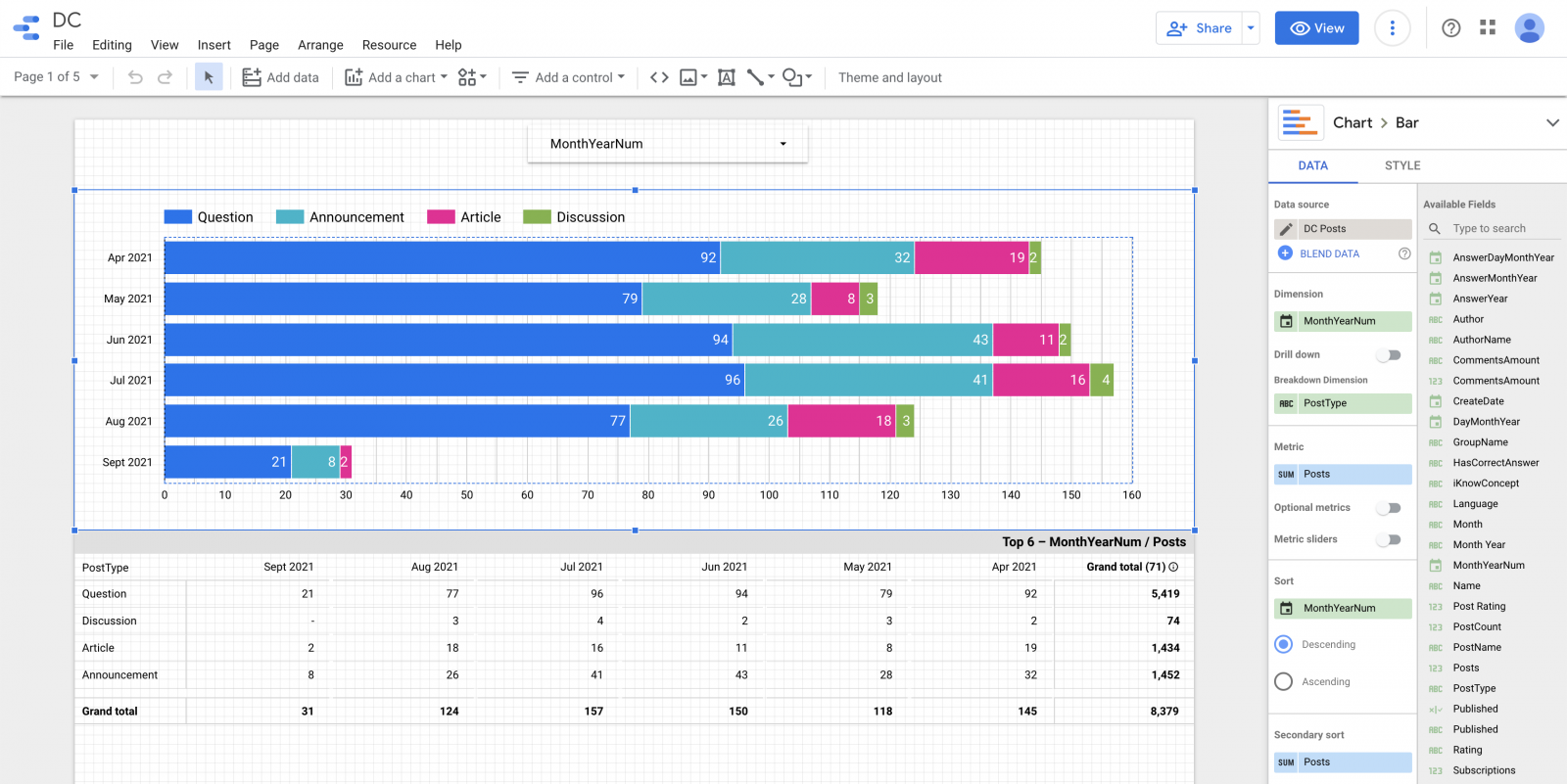Enable the Optional metrics toggle
1567x784 pixels.
pyautogui.click(x=1389, y=508)
